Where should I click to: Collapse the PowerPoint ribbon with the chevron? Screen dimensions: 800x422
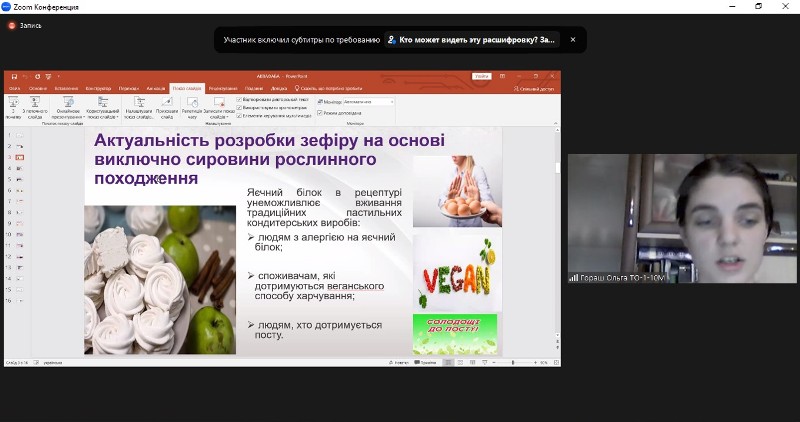(x=556, y=123)
